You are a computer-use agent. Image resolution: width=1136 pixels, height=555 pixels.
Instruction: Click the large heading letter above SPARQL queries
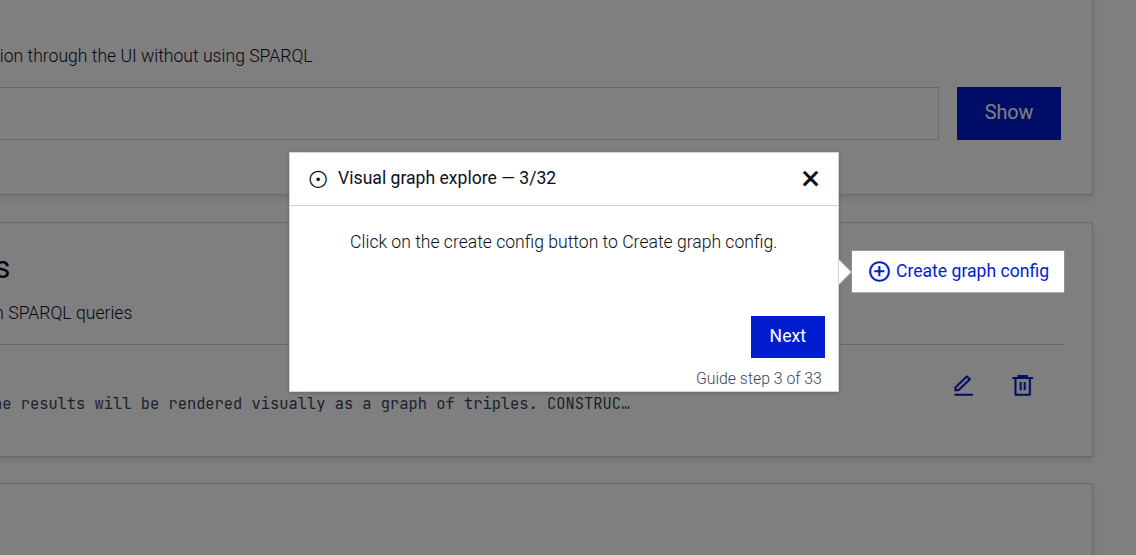click(x=4, y=269)
